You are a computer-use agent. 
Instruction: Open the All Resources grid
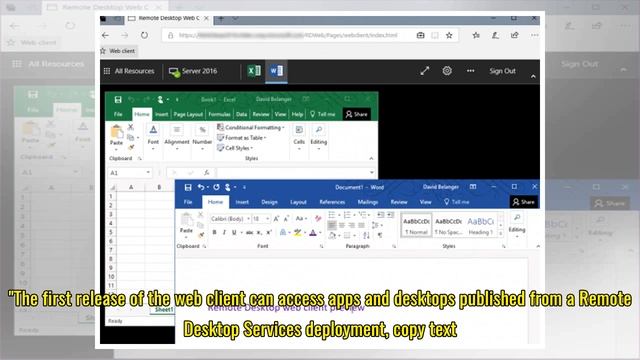pyautogui.click(x=129, y=71)
